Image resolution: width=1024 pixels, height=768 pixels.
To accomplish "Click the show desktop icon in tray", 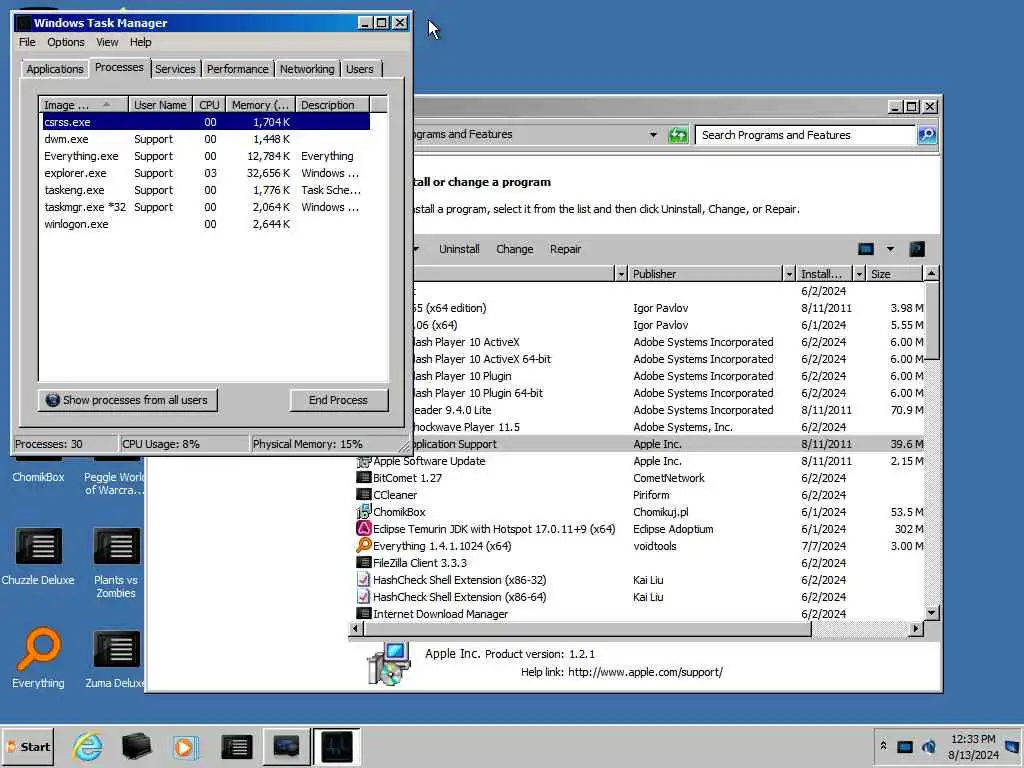I will 1012,746.
